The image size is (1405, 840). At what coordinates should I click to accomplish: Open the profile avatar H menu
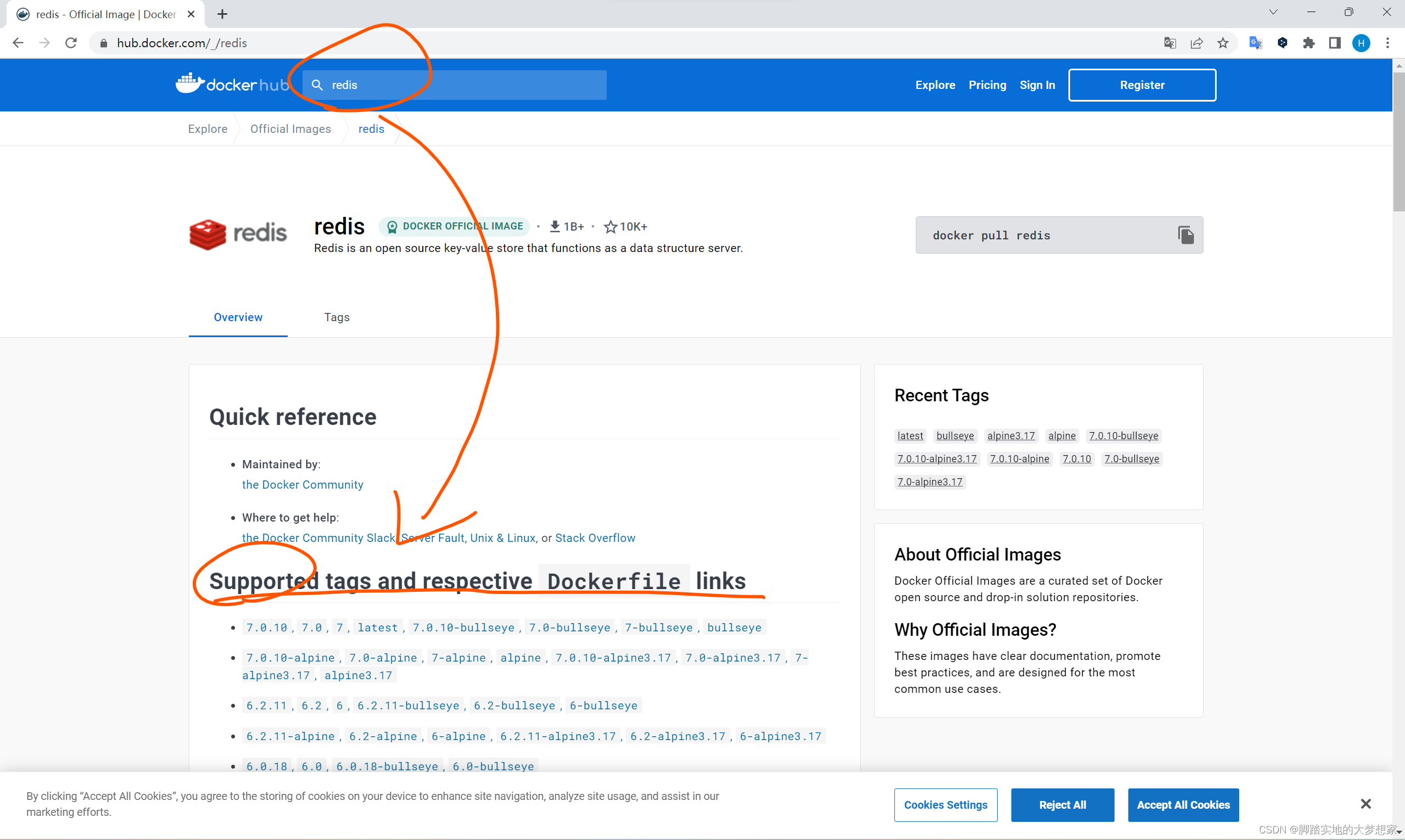tap(1361, 43)
